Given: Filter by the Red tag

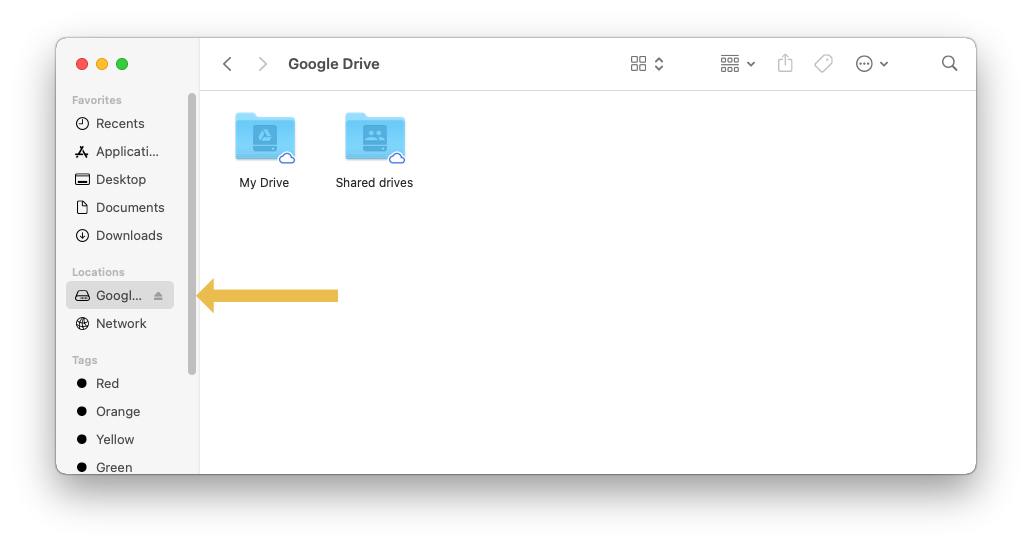Looking at the screenshot, I should click(107, 384).
